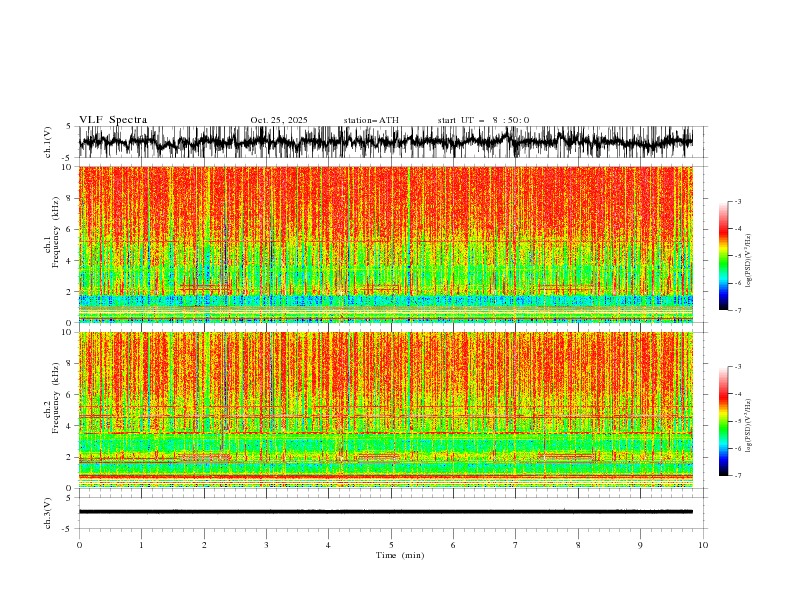Click time axis tick label "9"
792x612 pixels.
point(640,545)
